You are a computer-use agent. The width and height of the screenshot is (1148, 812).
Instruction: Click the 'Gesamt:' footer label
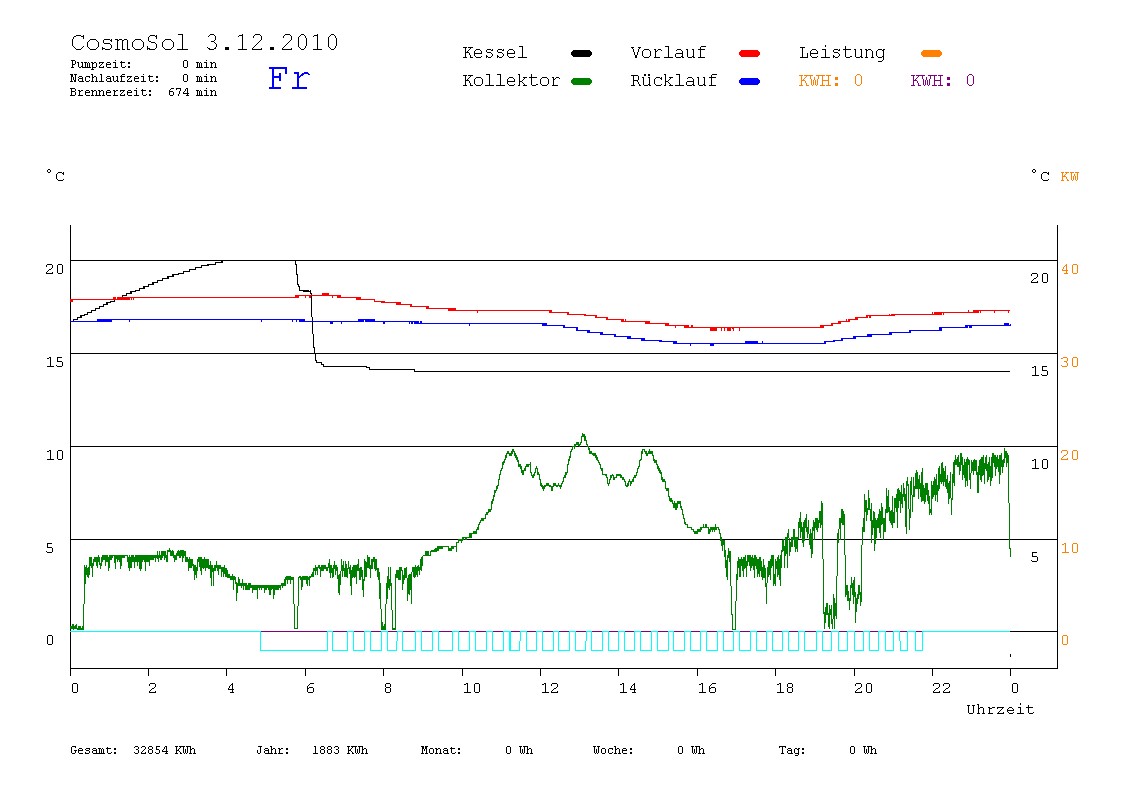point(94,750)
